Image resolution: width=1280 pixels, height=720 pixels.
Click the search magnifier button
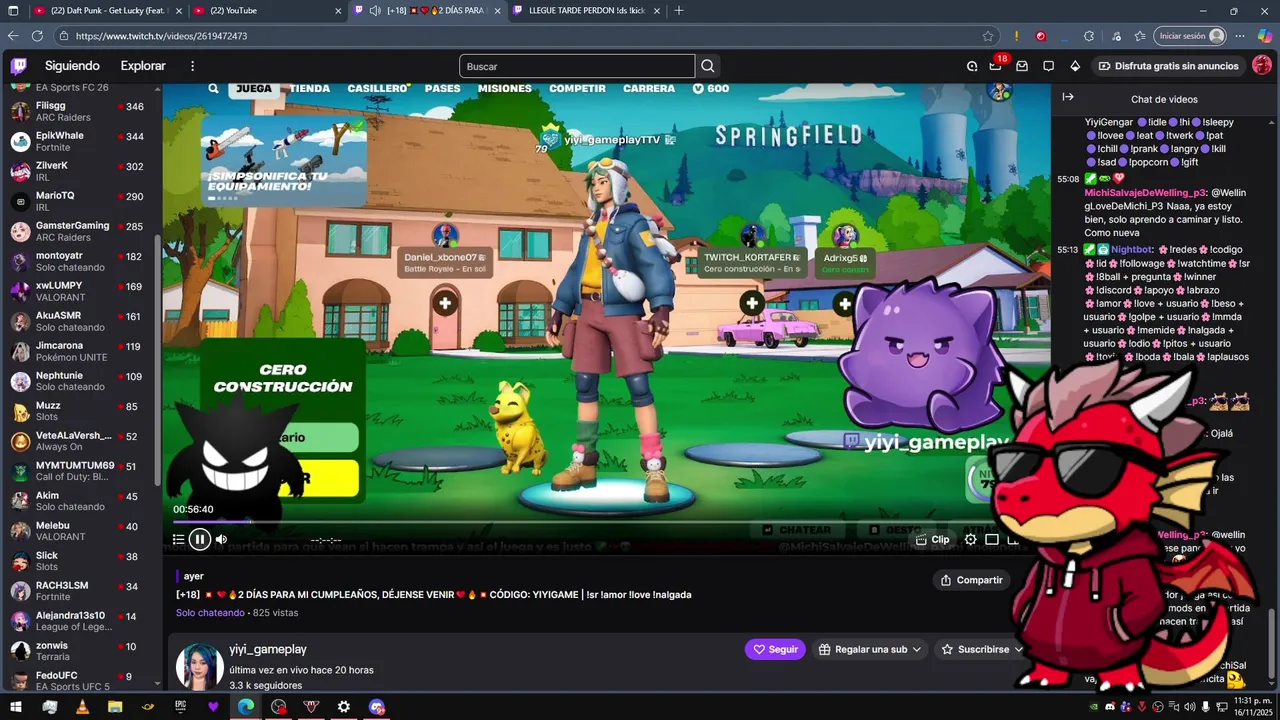707,66
